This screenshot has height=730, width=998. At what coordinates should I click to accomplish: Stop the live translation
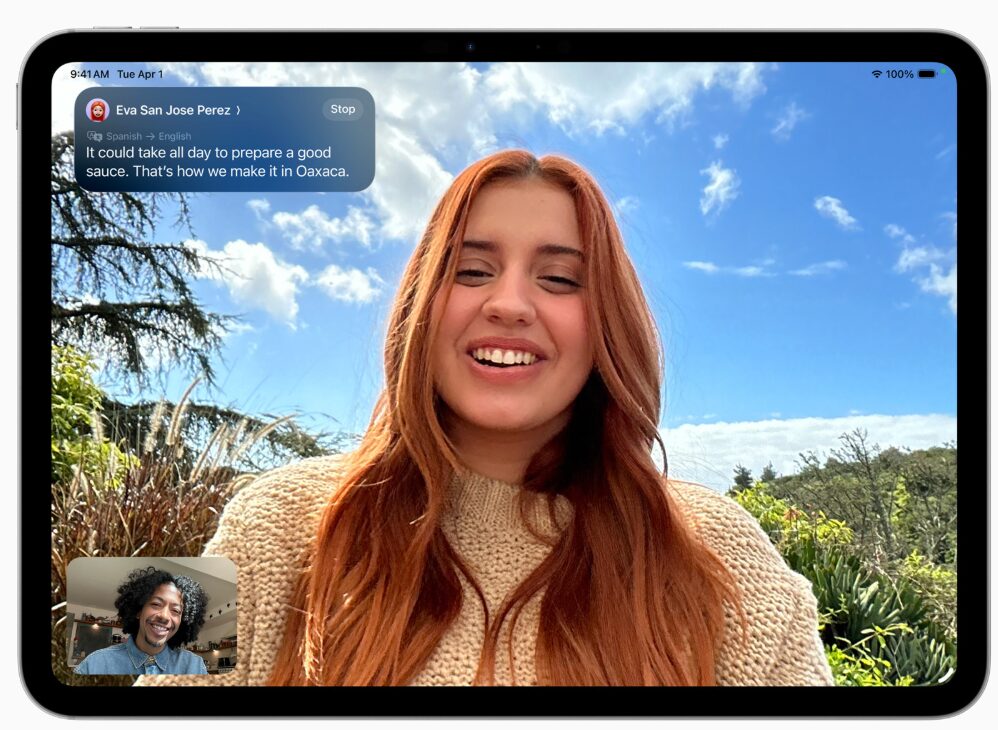[342, 109]
